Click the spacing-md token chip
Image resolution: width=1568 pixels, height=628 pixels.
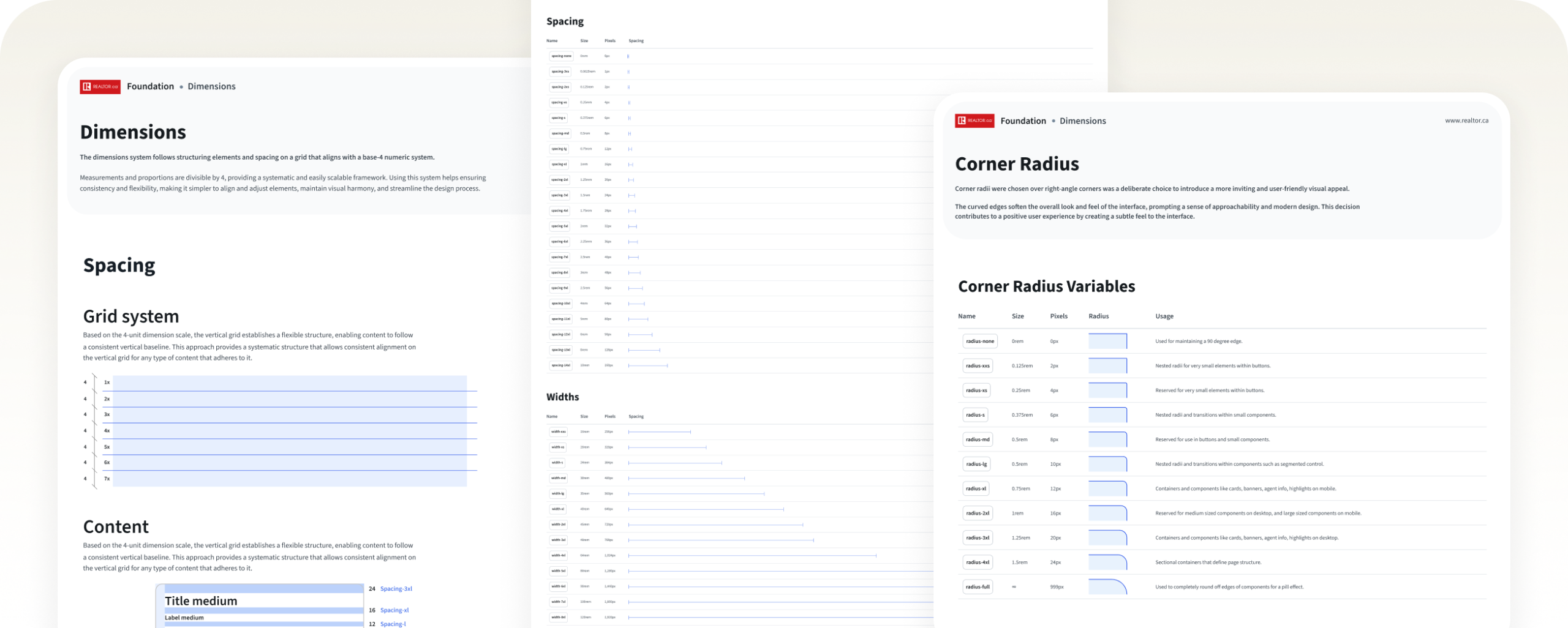tap(560, 133)
